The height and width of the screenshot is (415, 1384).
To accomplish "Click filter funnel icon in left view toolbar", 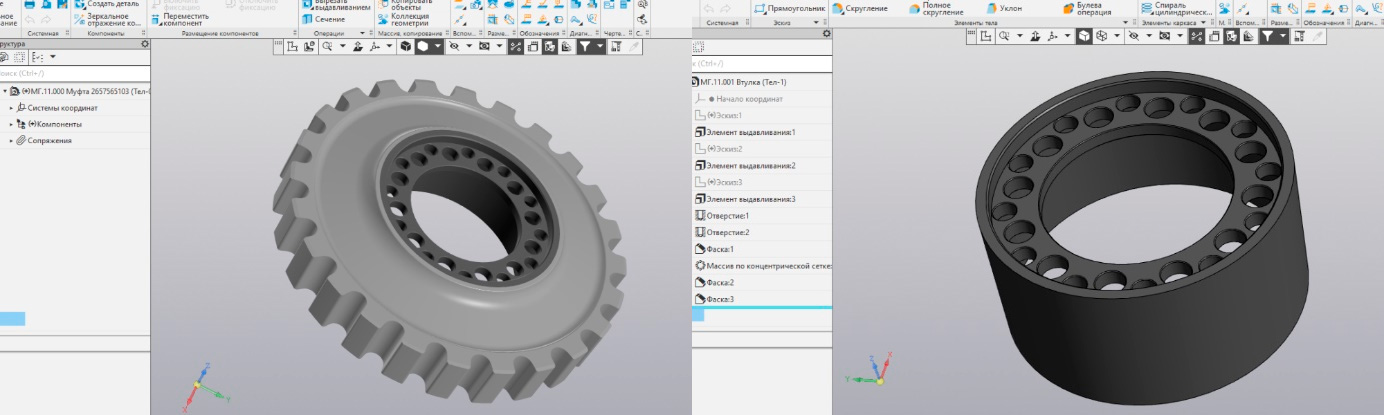I will point(585,47).
